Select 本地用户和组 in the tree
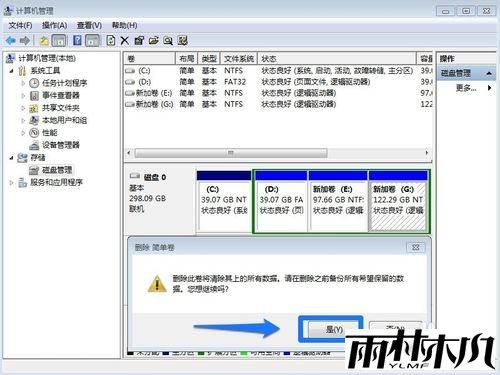Viewport: 500px width, 375px height. (64, 120)
